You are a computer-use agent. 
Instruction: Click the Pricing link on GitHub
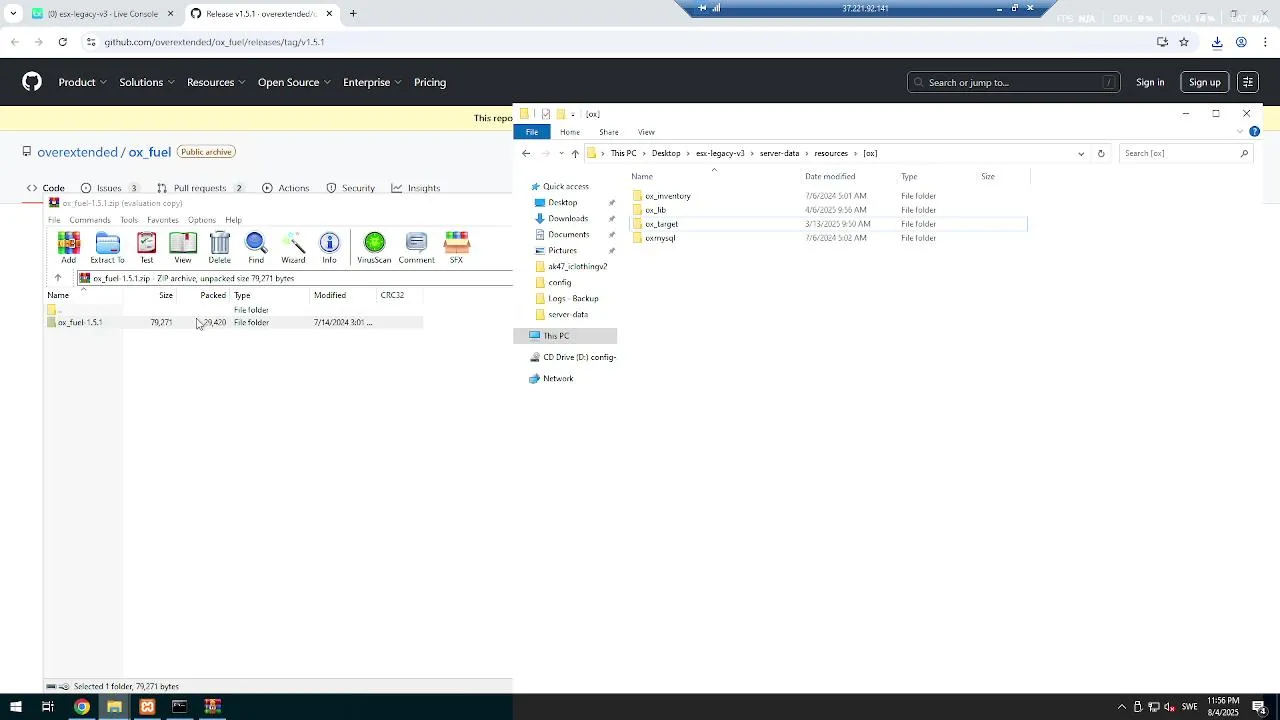pyautogui.click(x=430, y=82)
